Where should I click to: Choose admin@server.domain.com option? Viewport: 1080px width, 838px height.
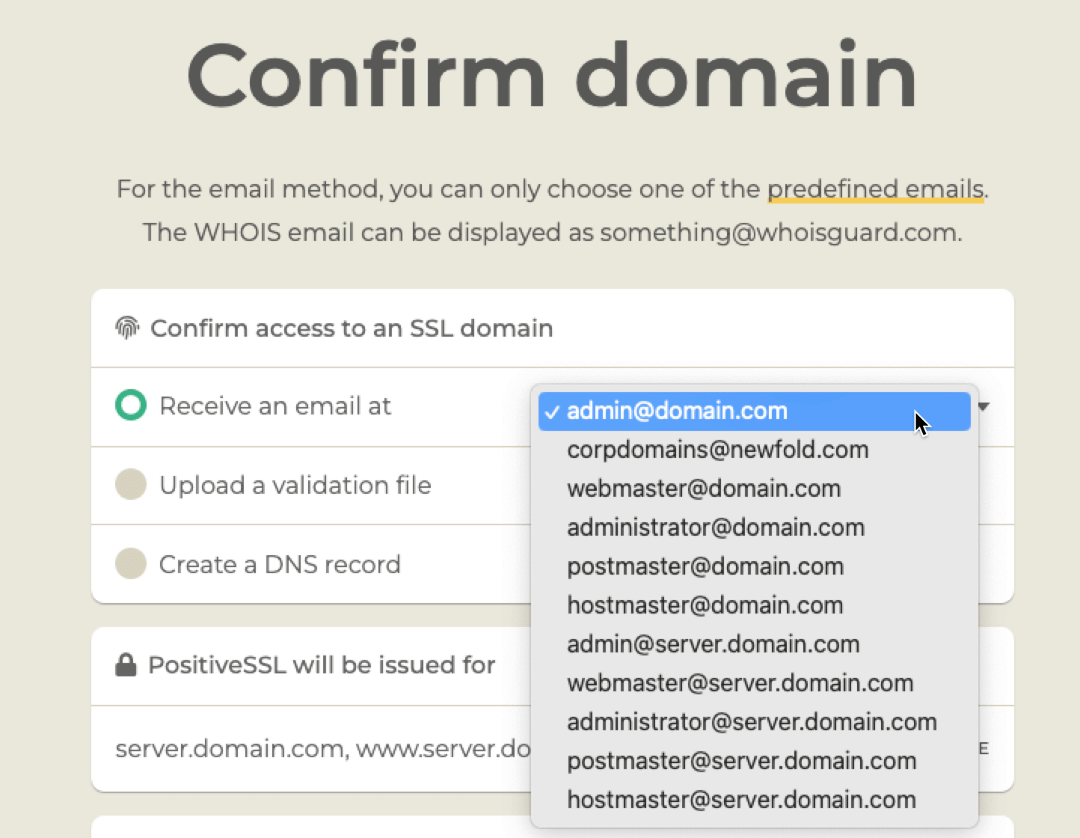(x=754, y=645)
